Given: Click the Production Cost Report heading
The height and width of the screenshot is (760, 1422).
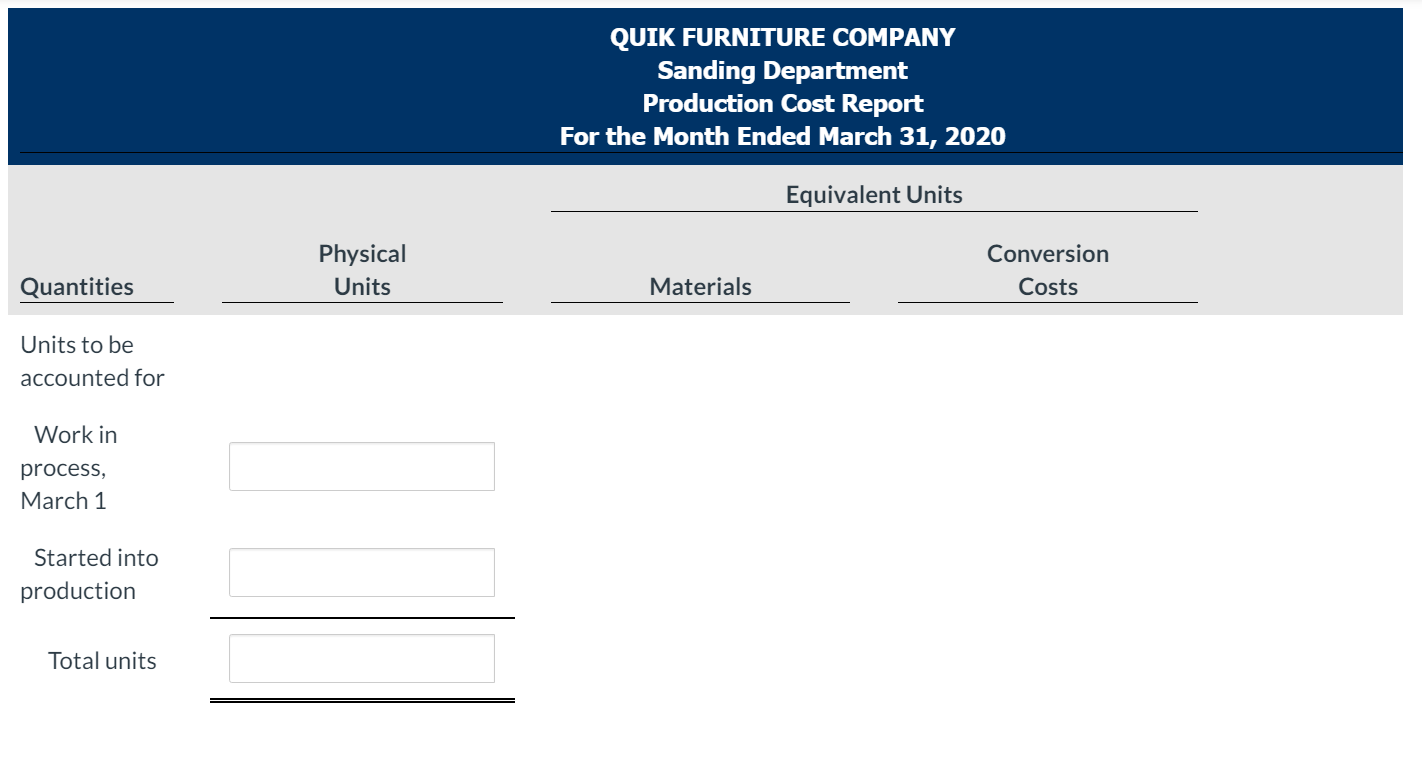Looking at the screenshot, I should [781, 103].
